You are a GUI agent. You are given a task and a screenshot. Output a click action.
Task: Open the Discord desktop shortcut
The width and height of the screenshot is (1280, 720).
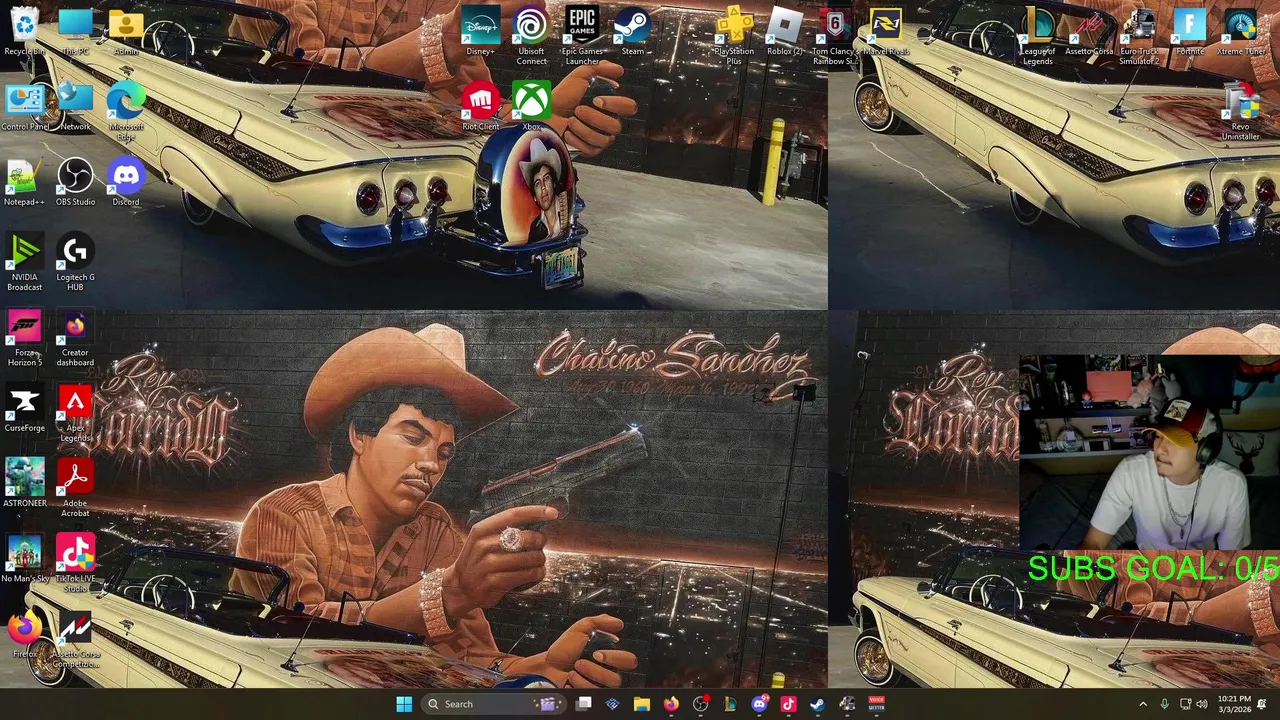(x=126, y=183)
